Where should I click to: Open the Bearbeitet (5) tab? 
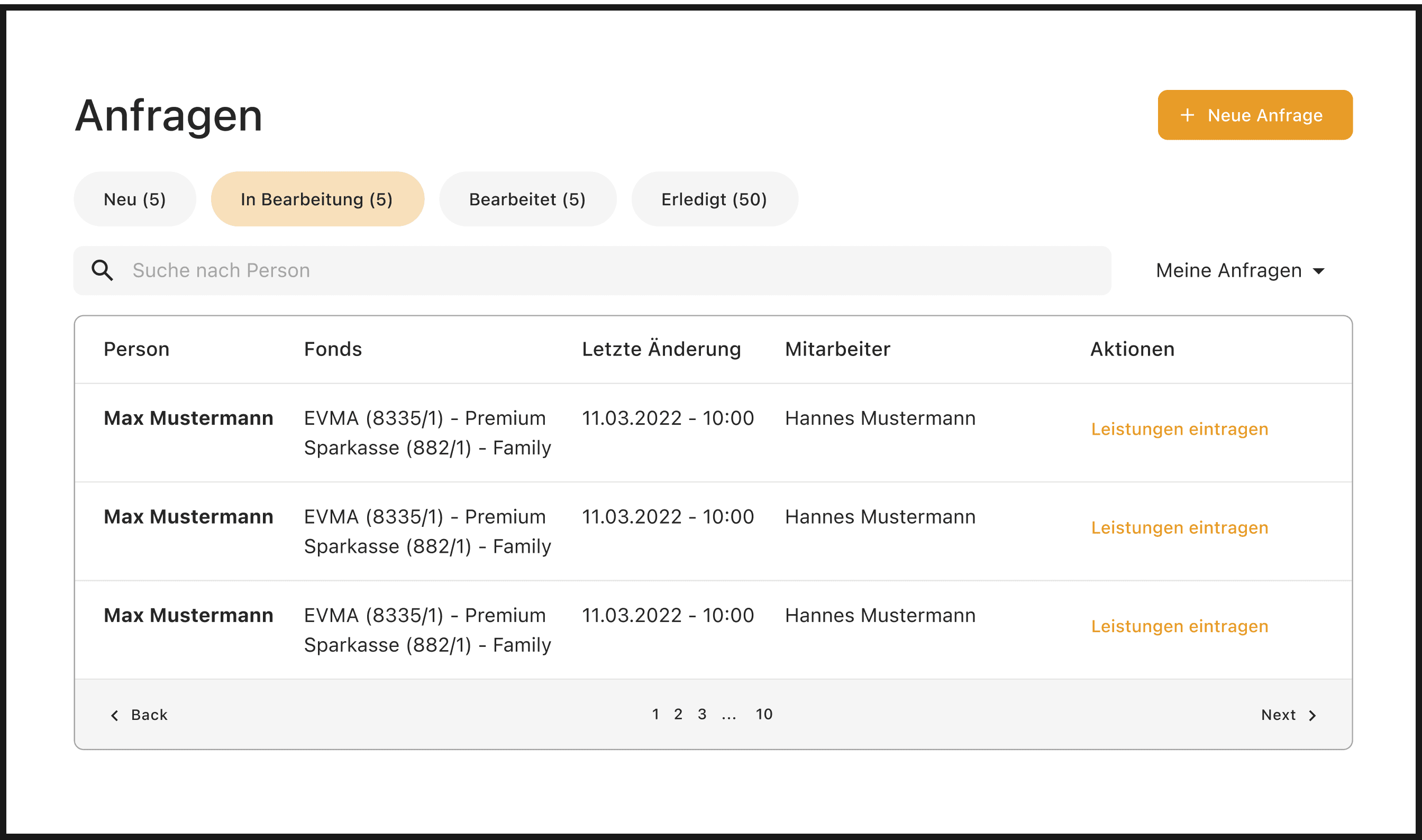(x=527, y=199)
